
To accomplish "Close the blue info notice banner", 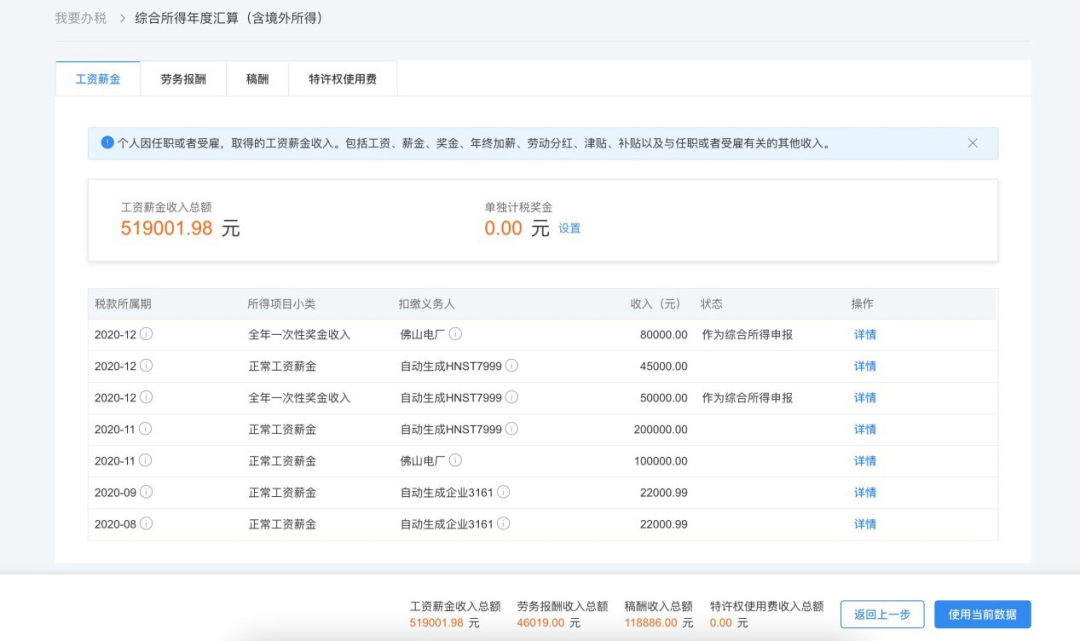I will pos(973,143).
